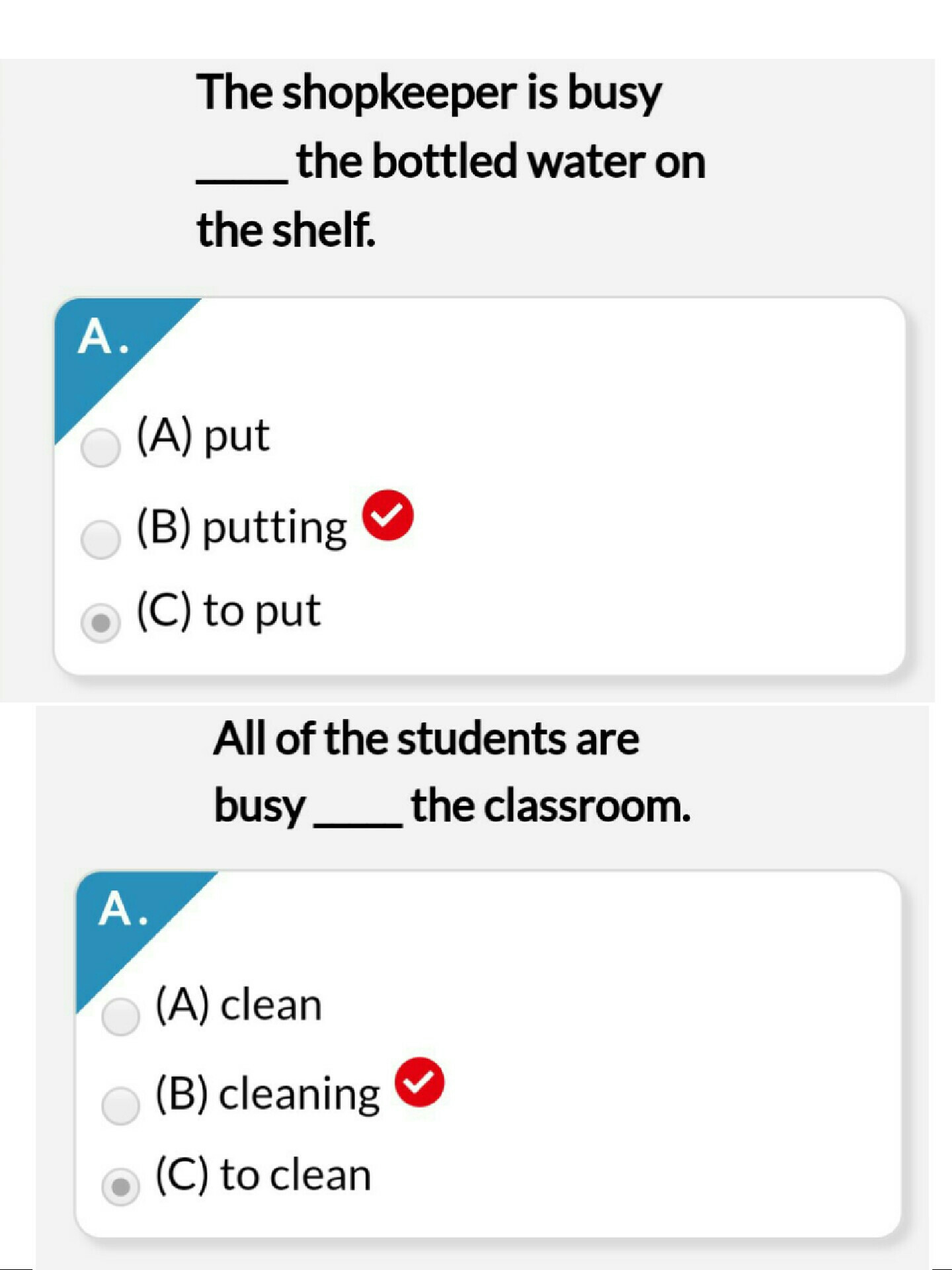This screenshot has width=952, height=1270.
Task: Click red checkmark icon beside putting
Action: [x=388, y=515]
